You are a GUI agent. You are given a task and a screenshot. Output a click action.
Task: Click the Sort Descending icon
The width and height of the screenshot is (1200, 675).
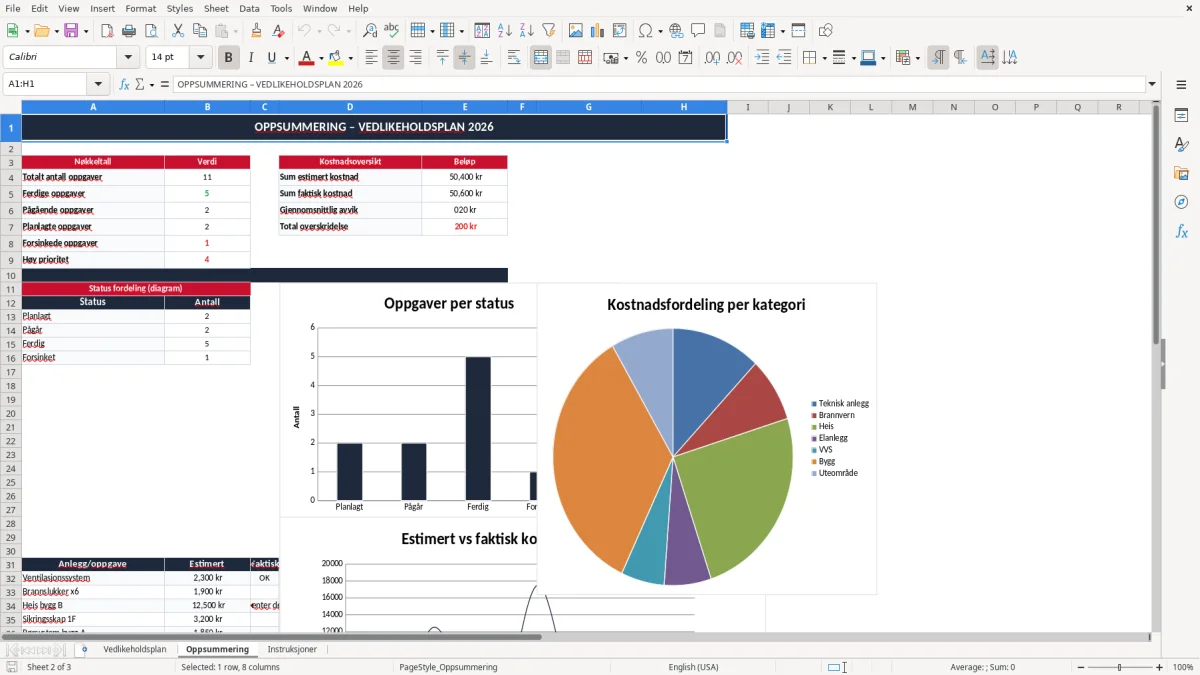coord(526,31)
